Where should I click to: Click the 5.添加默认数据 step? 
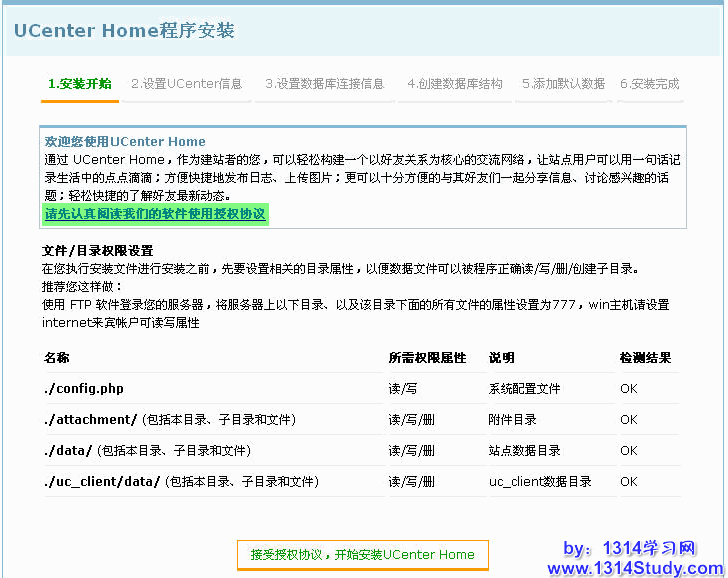click(563, 84)
